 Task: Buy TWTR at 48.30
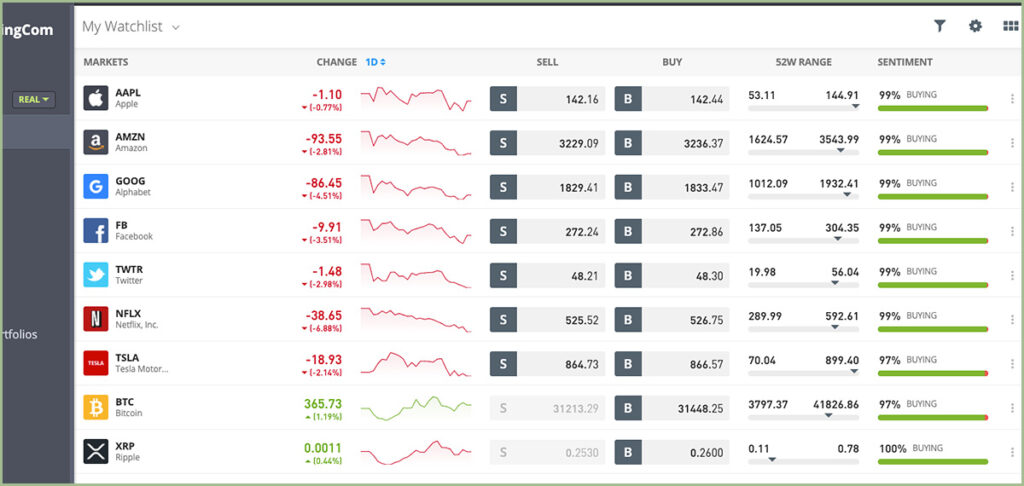point(672,276)
